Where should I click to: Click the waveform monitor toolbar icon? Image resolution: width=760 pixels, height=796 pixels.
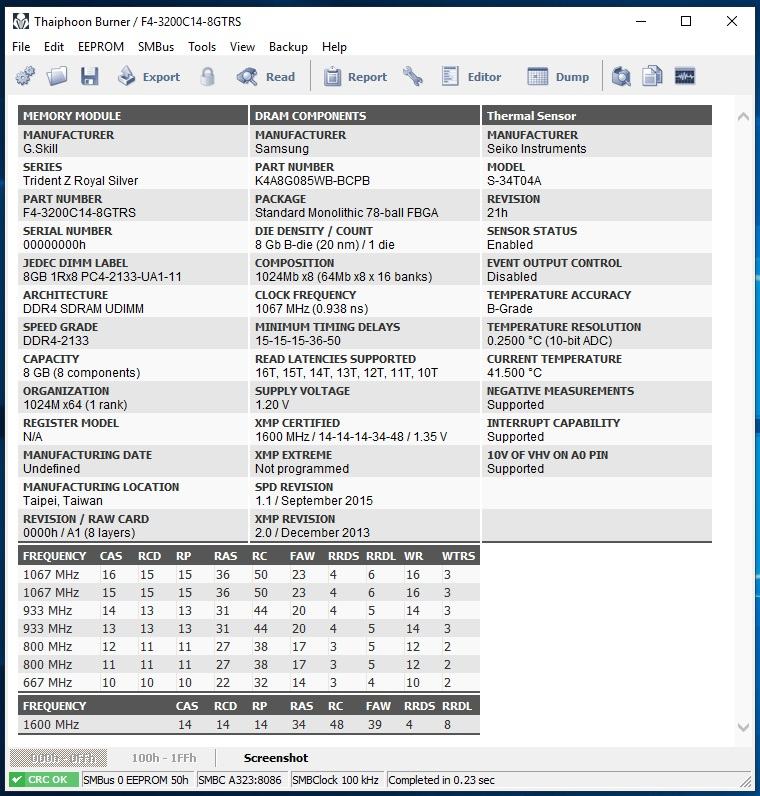pos(685,77)
